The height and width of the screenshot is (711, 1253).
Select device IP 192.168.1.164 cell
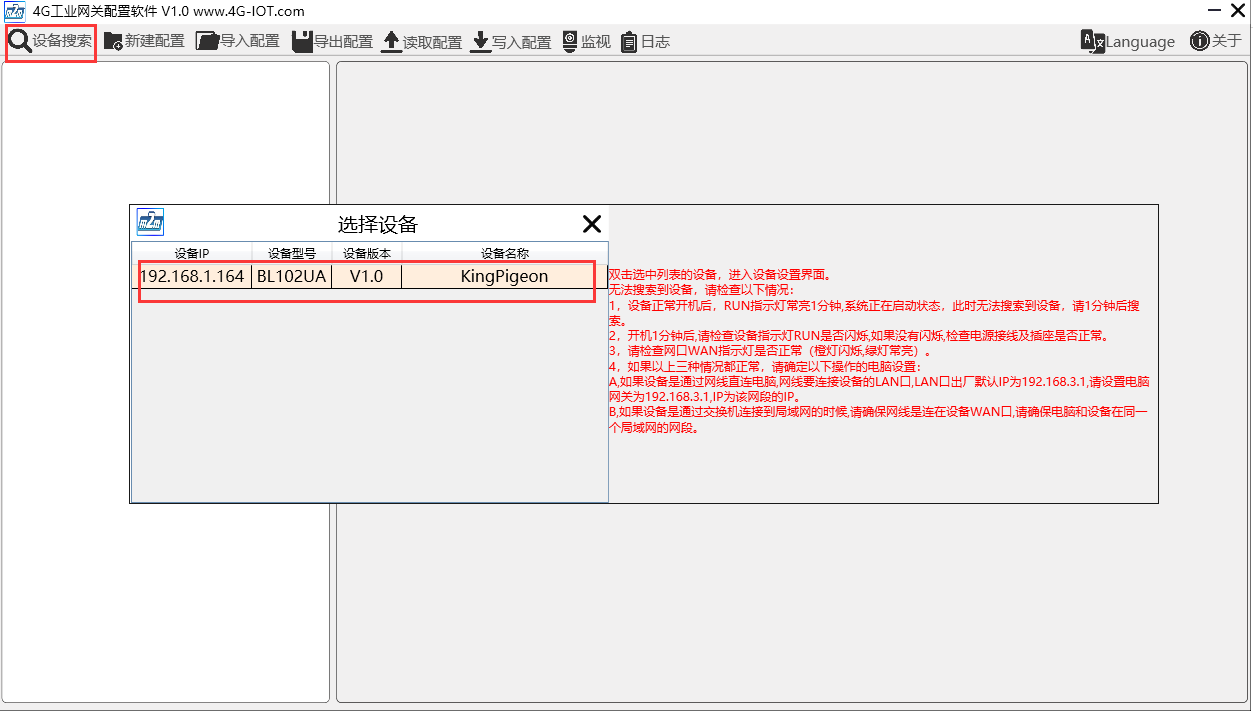point(192,276)
